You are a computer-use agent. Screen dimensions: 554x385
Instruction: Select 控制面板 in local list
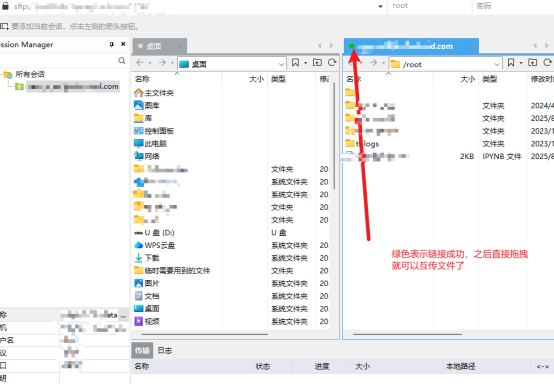tap(154, 131)
